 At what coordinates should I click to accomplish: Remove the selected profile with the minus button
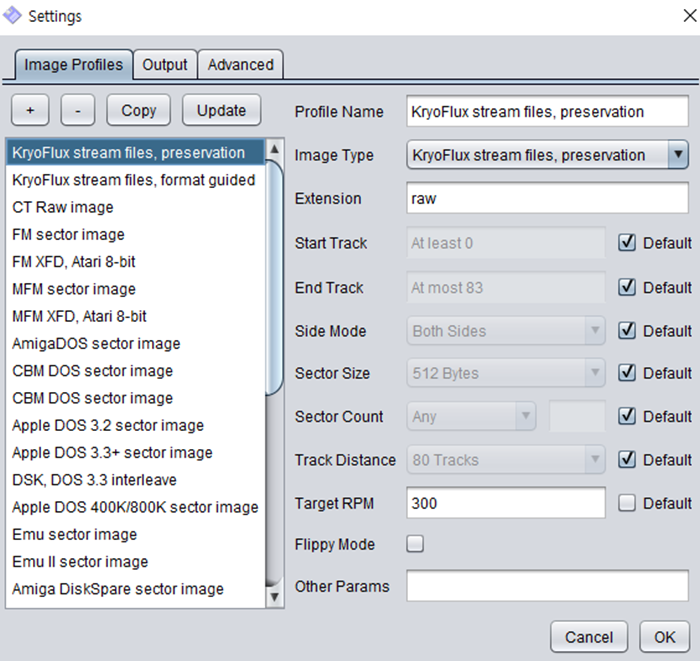tap(78, 110)
